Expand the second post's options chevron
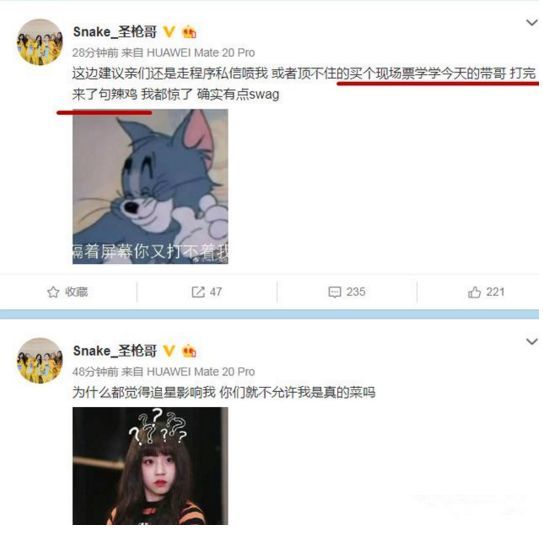This screenshot has width=543, height=539. pyautogui.click(x=532, y=342)
